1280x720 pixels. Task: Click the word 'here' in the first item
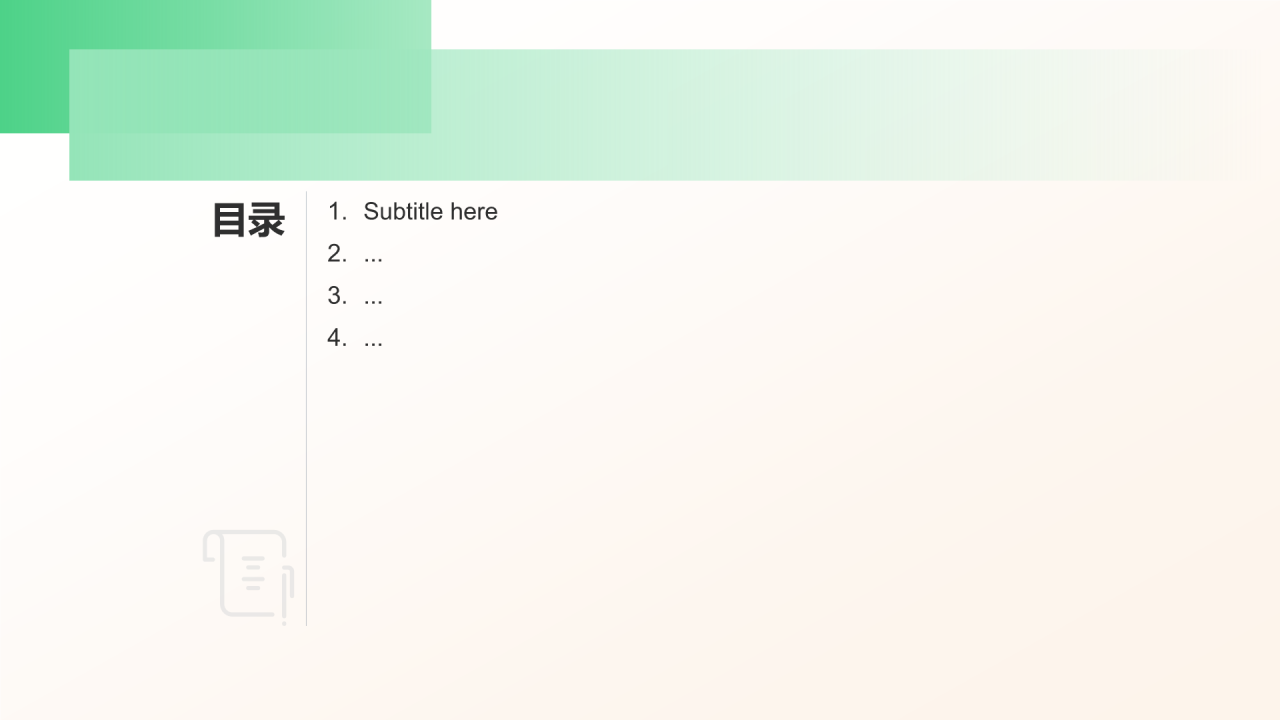(474, 211)
